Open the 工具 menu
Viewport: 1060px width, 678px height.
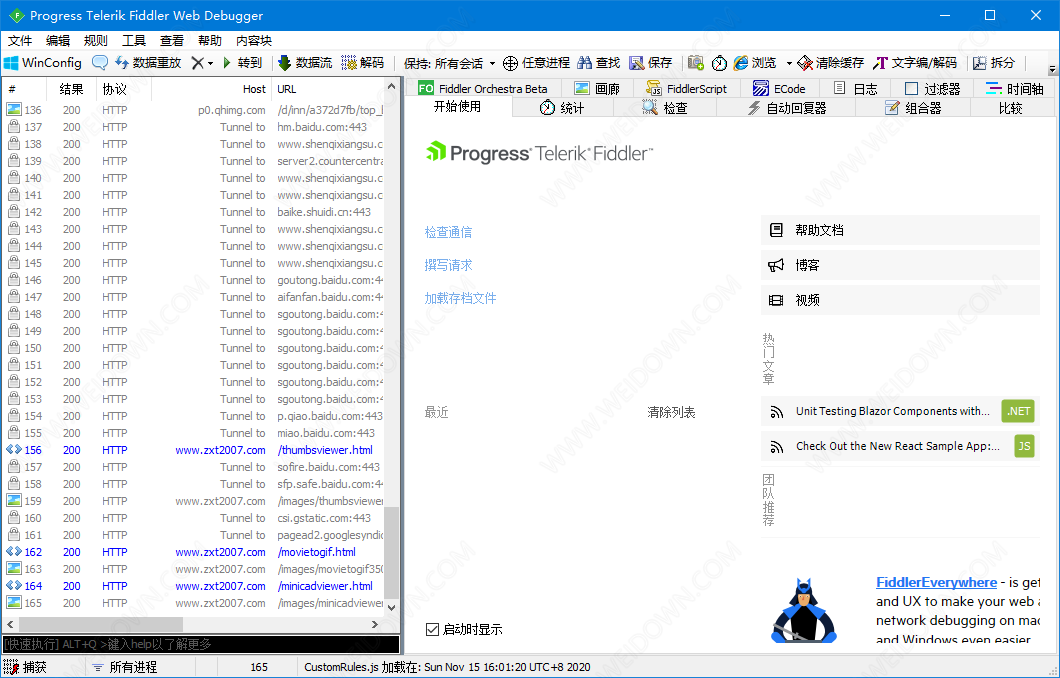tap(134, 41)
